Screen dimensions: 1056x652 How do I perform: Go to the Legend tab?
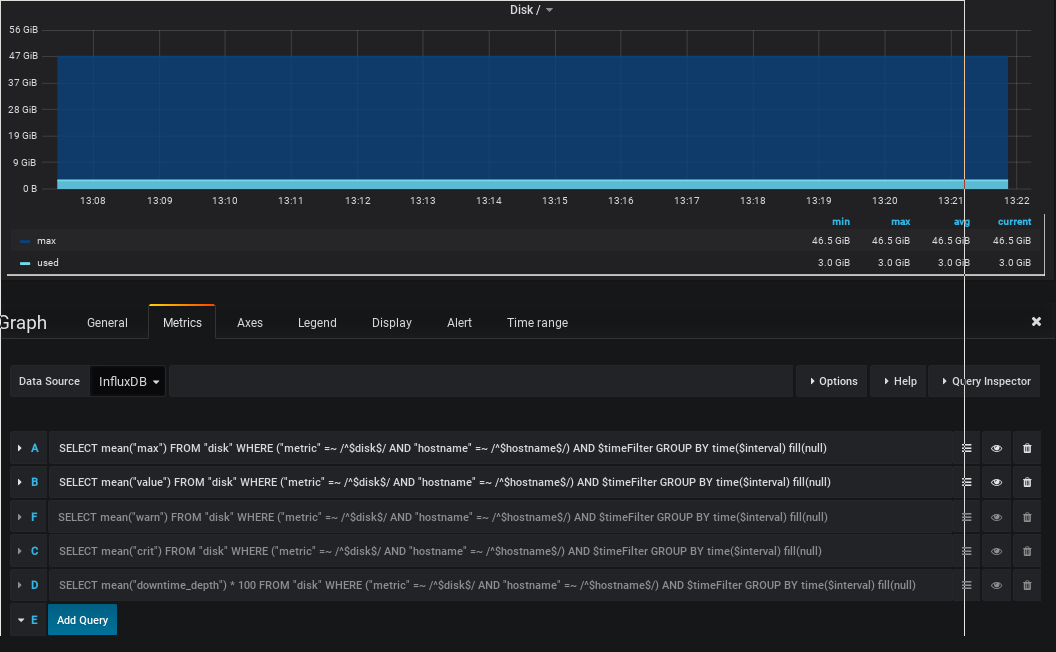point(317,323)
